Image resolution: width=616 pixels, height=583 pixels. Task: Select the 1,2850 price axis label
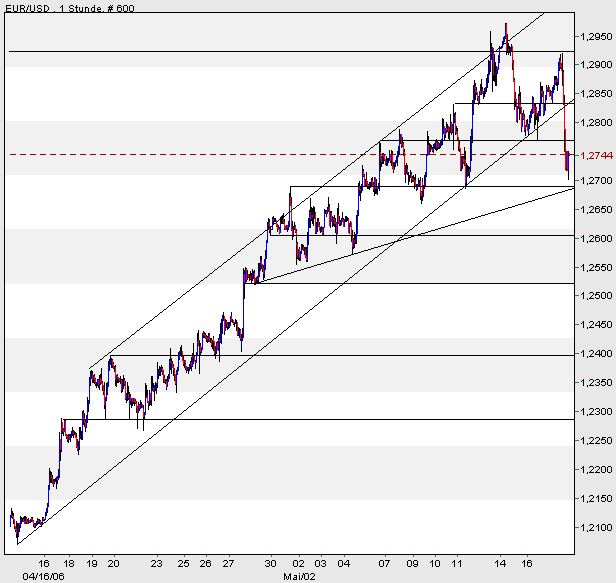596,94
